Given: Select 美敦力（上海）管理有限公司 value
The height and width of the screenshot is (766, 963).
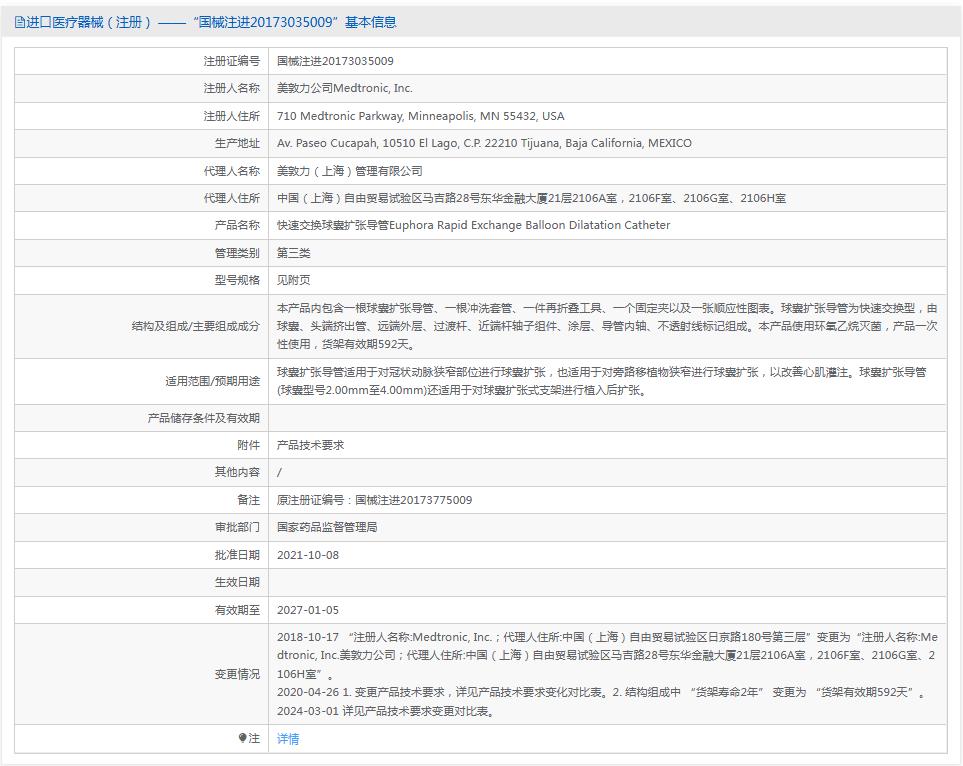Looking at the screenshot, I should tap(349, 171).
